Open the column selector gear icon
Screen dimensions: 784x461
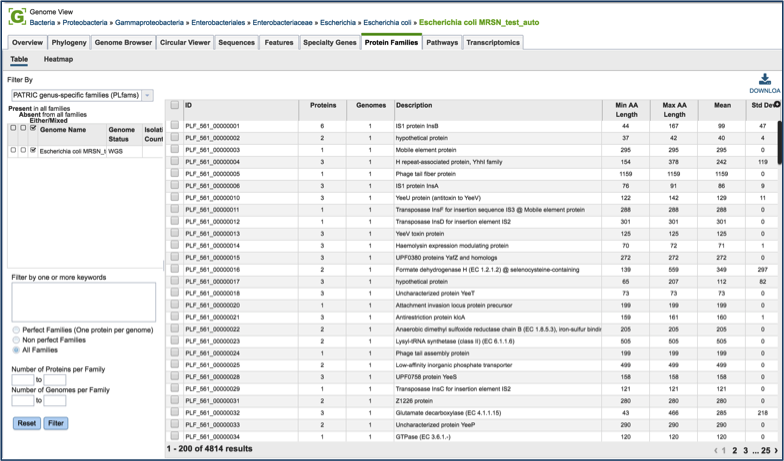click(777, 104)
